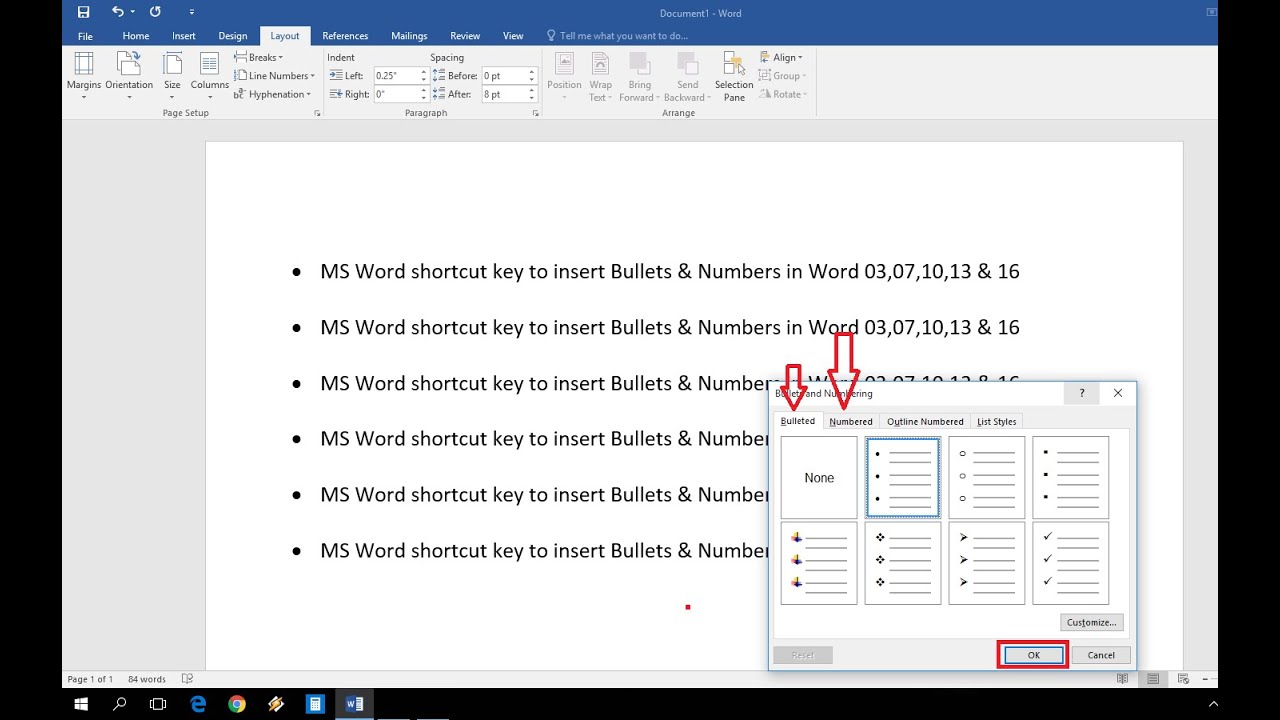Open the Hyphenation dropdown

pos(272,94)
